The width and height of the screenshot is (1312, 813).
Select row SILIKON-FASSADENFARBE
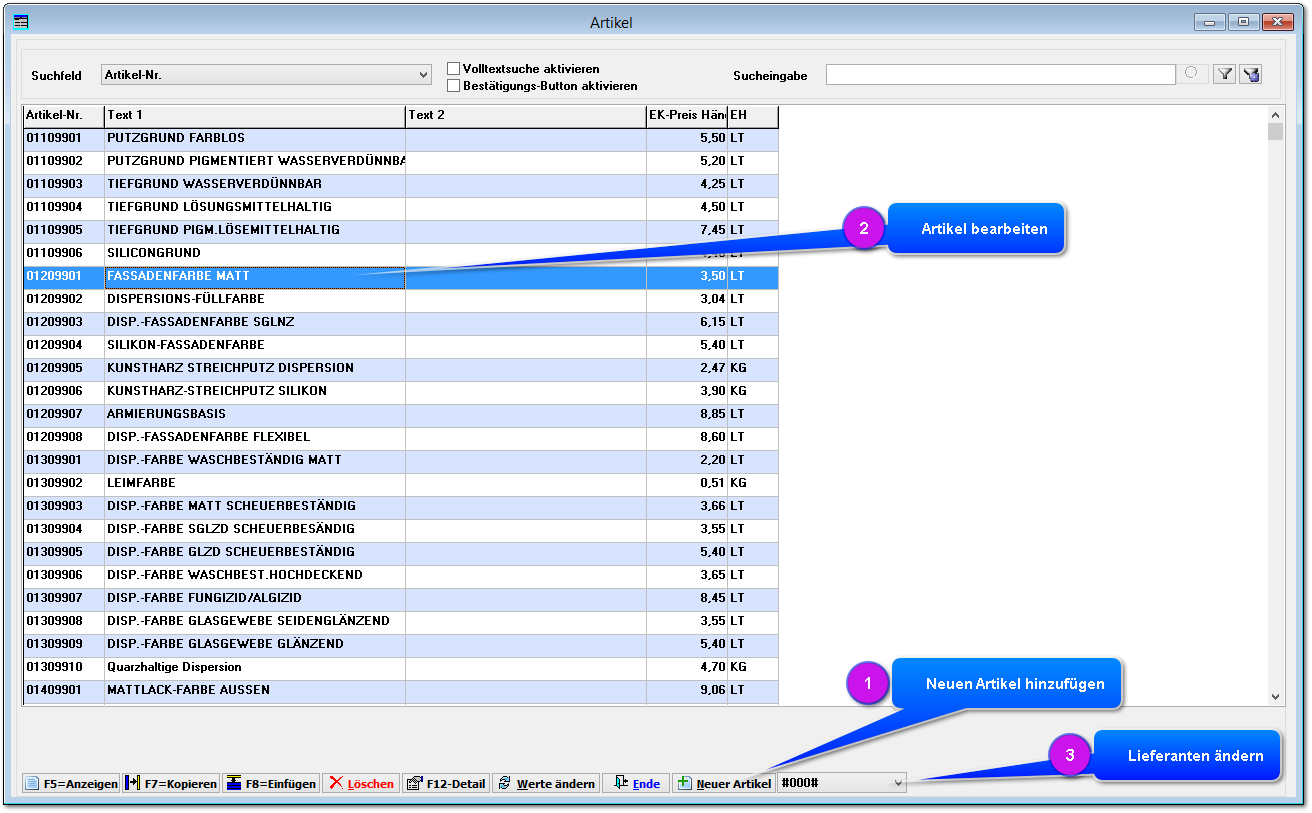click(401, 345)
